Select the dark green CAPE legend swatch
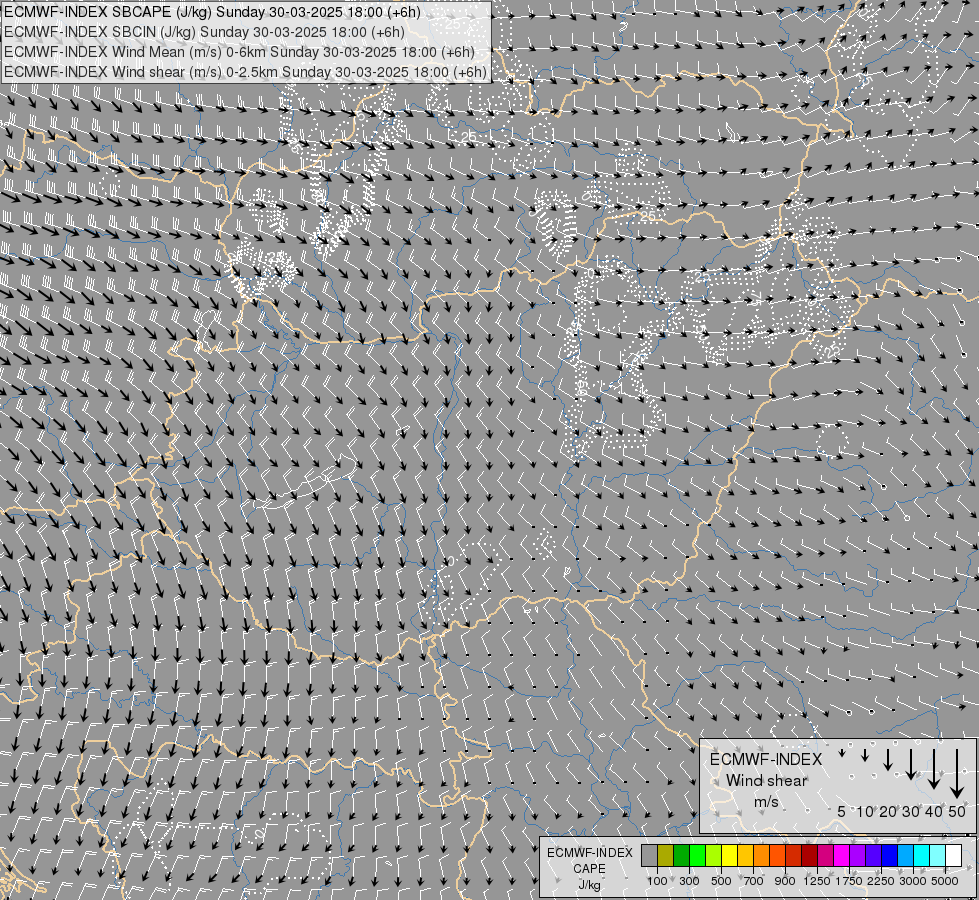Viewport: 979px width, 900px height. coord(681,855)
